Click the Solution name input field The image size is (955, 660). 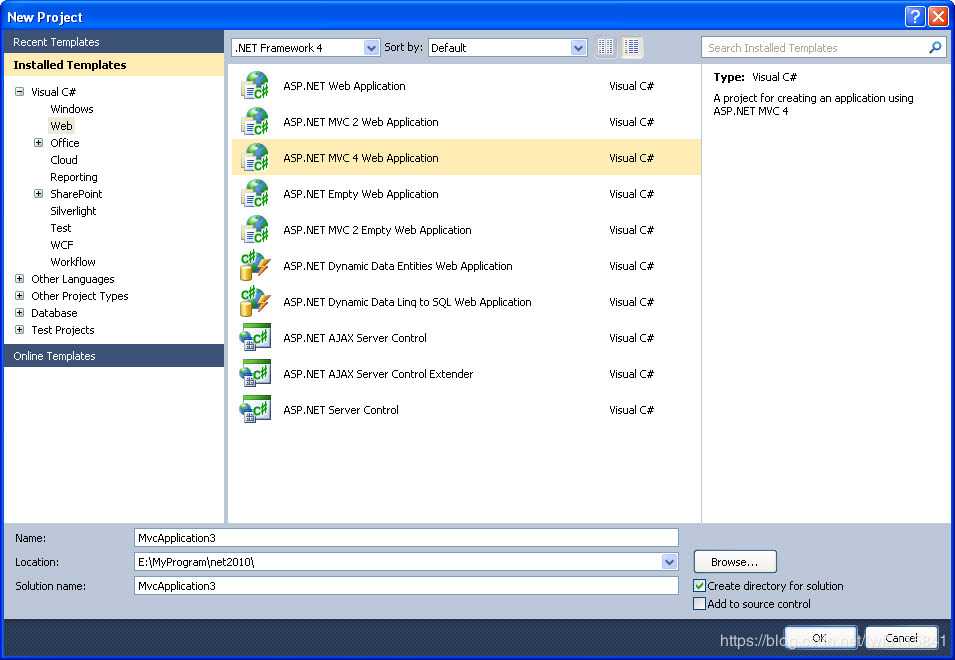406,586
